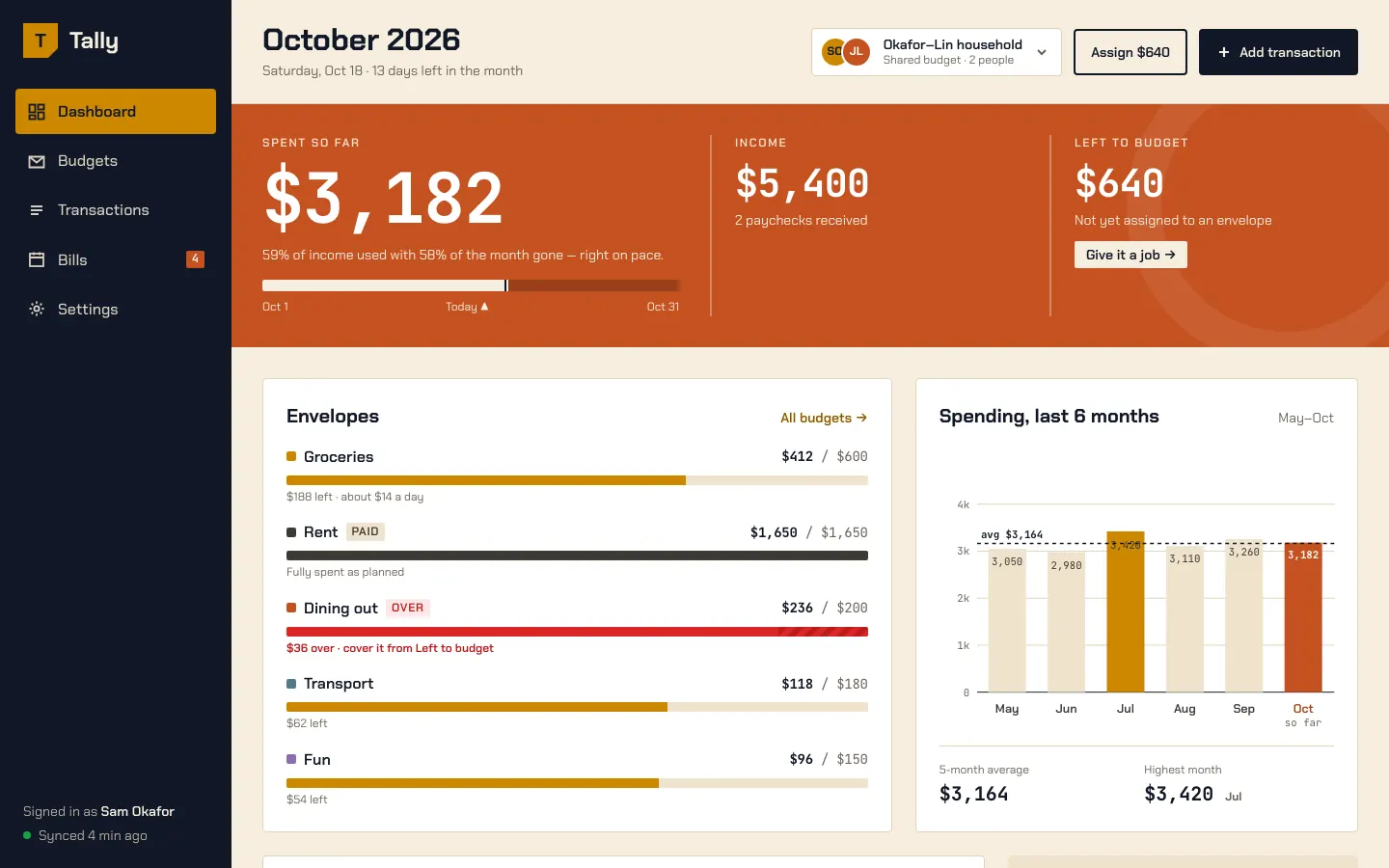Image resolution: width=1389 pixels, height=868 pixels.
Task: Click the October 2026 heading
Action: click(362, 40)
